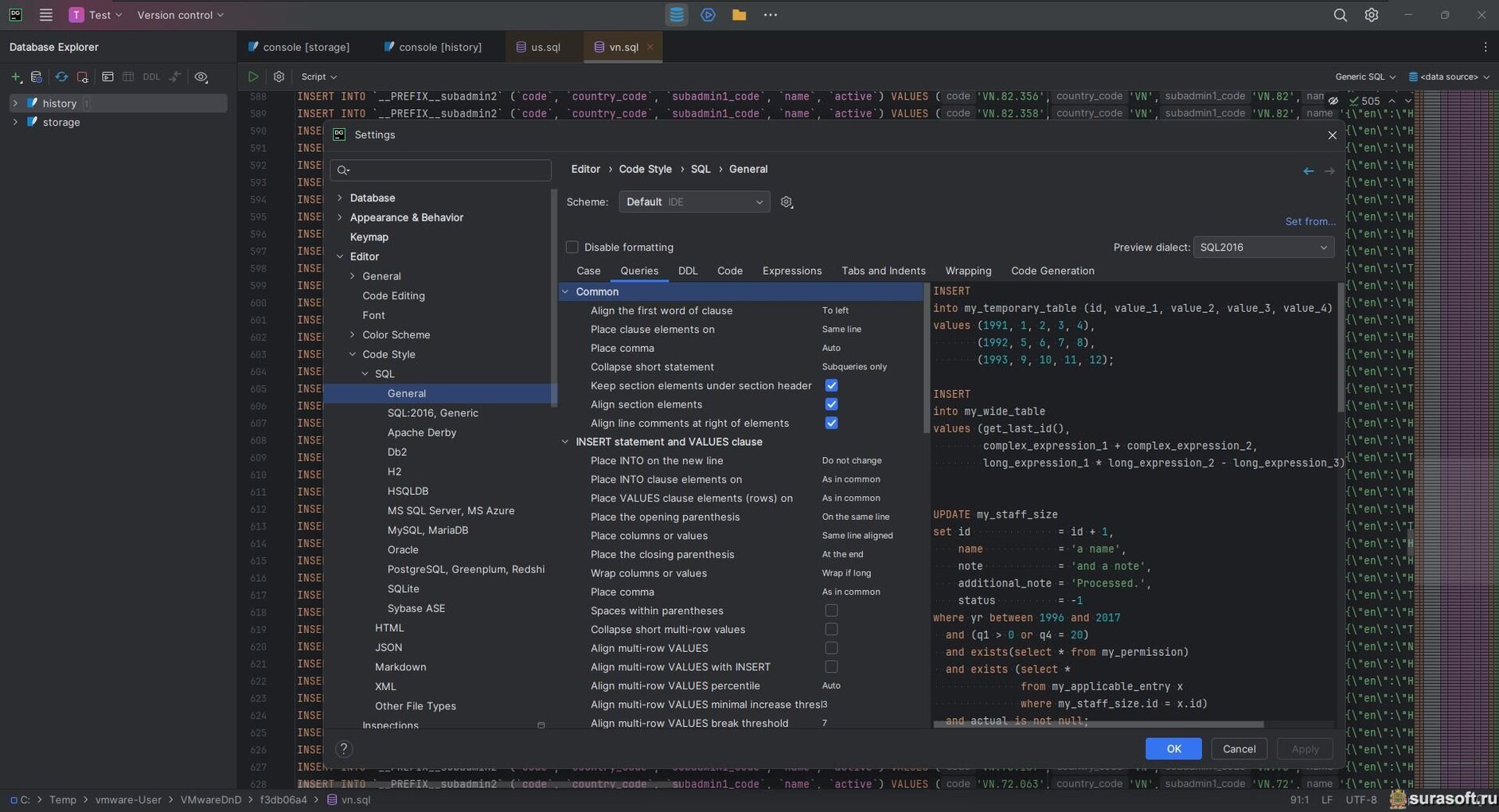Click the Files folder icon in title bar
The image size is (1499, 812).
[x=739, y=15]
